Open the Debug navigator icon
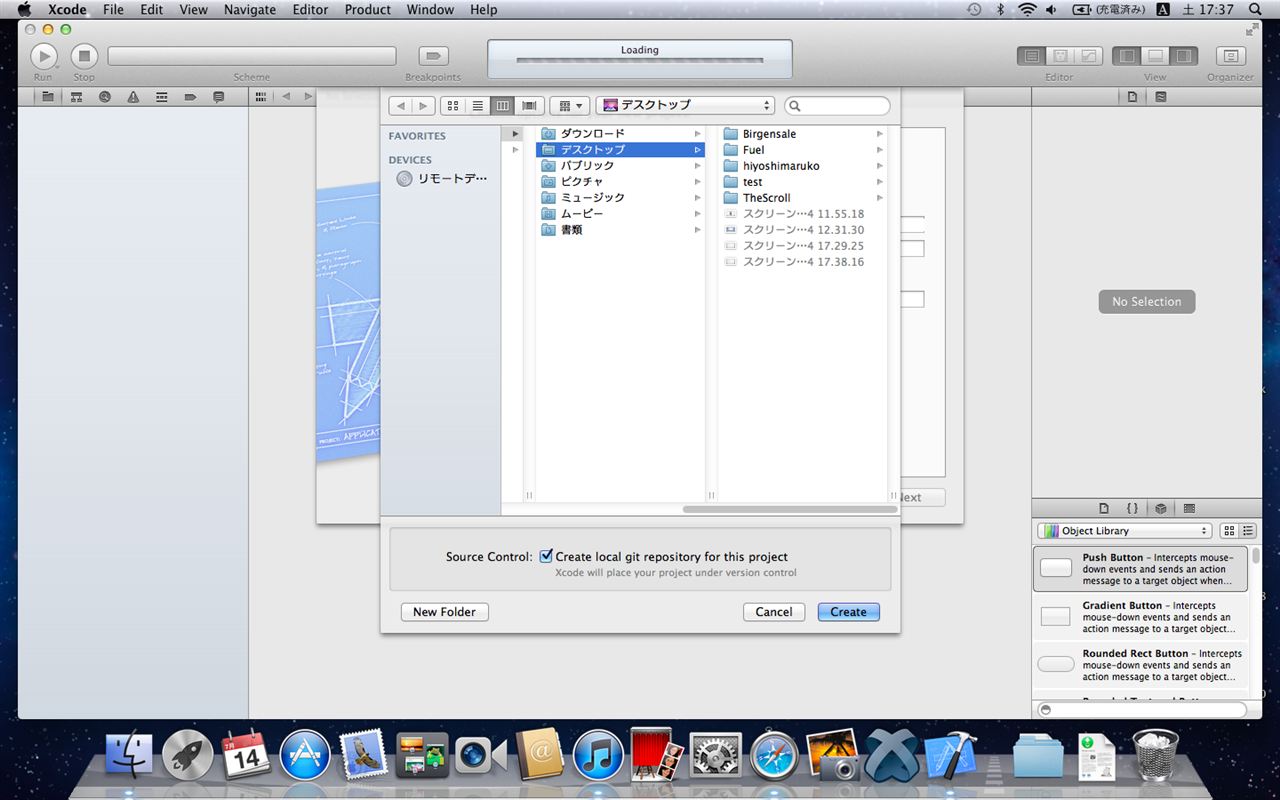This screenshot has height=800, width=1280. (x=161, y=97)
